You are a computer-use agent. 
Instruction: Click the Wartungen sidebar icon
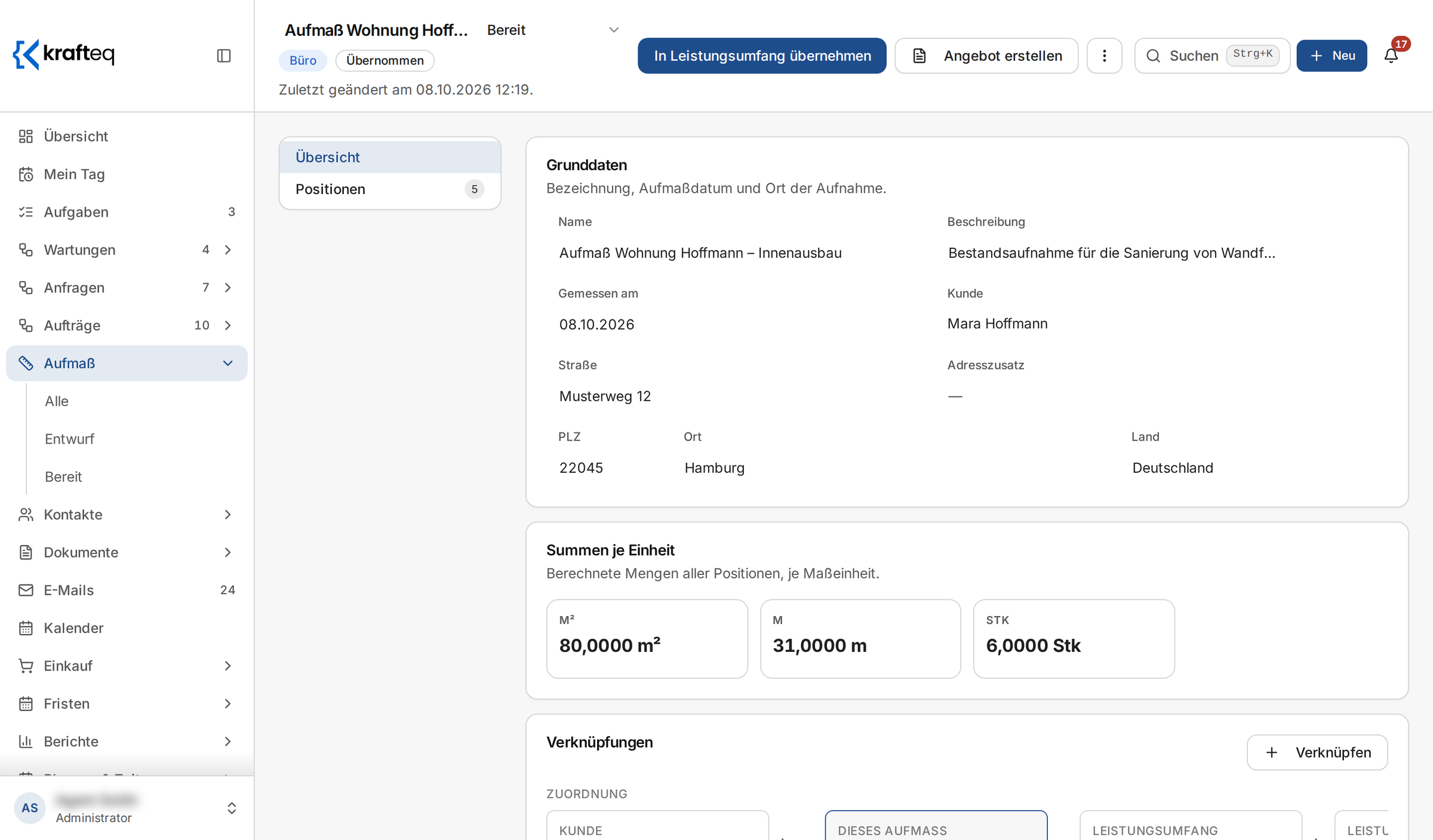click(x=26, y=250)
